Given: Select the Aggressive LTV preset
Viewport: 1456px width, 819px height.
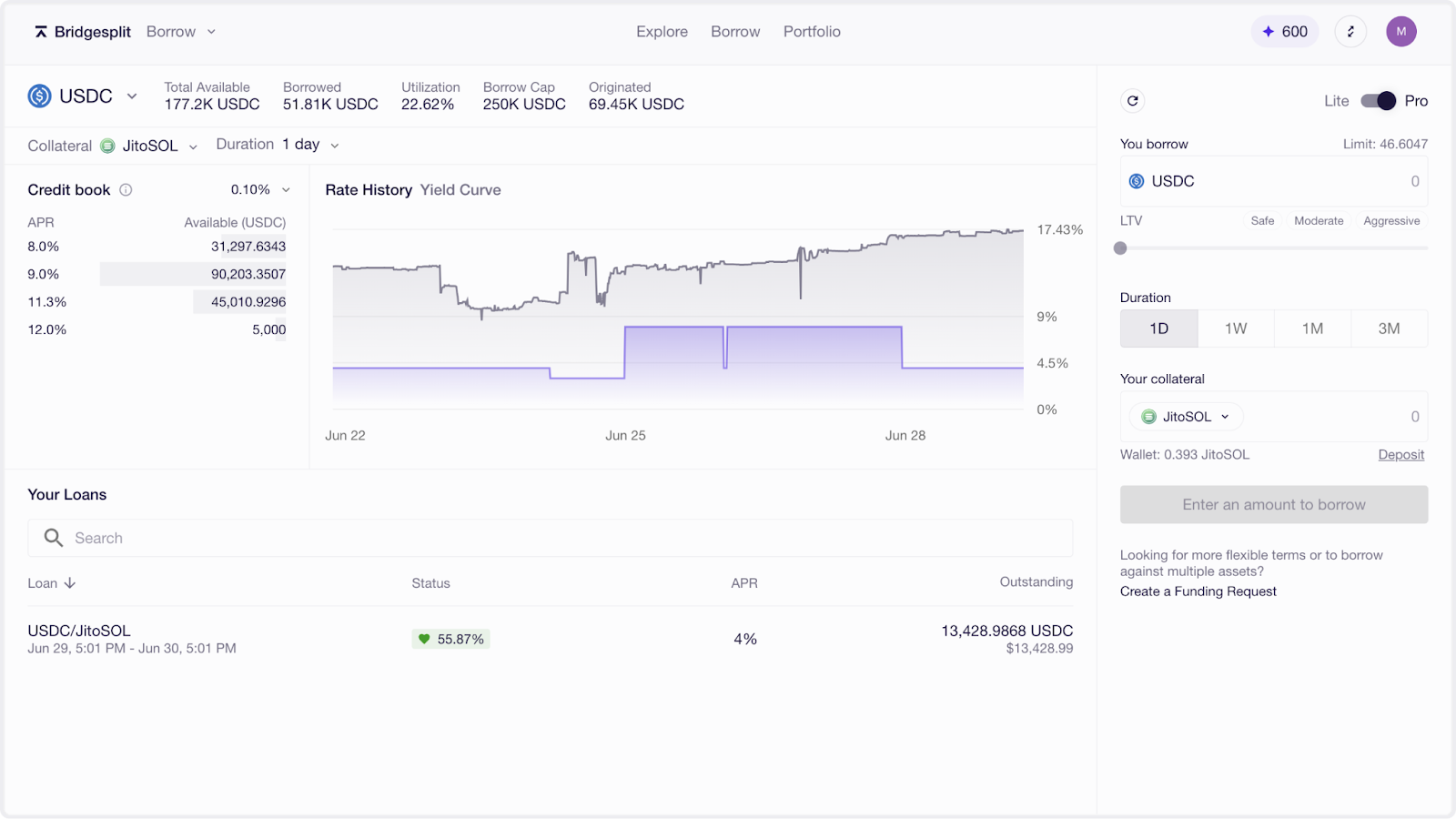Looking at the screenshot, I should 1391,221.
